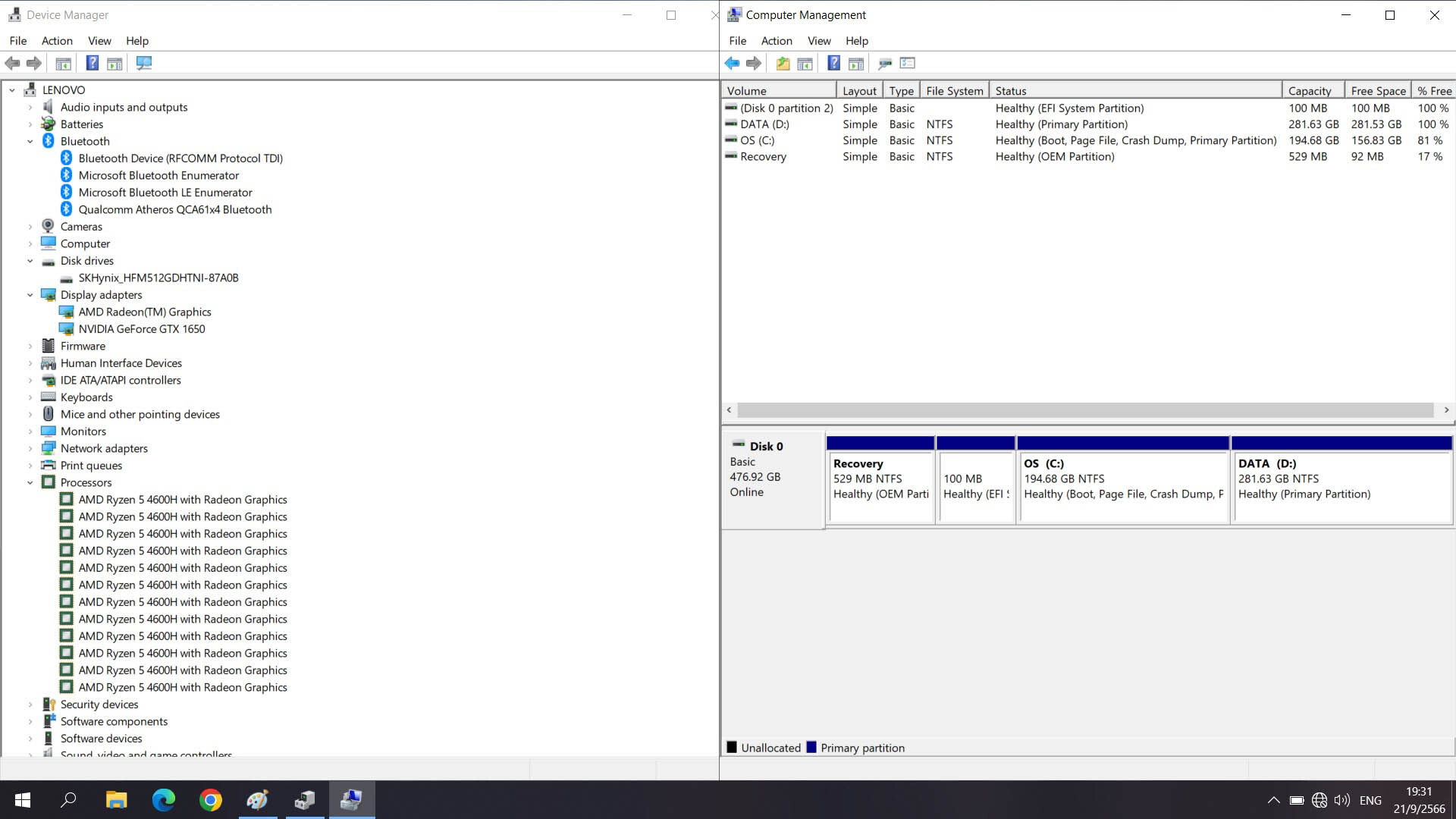1456x819 pixels.
Task: Click the left arrow of volume list scrollbar
Action: [x=730, y=410]
